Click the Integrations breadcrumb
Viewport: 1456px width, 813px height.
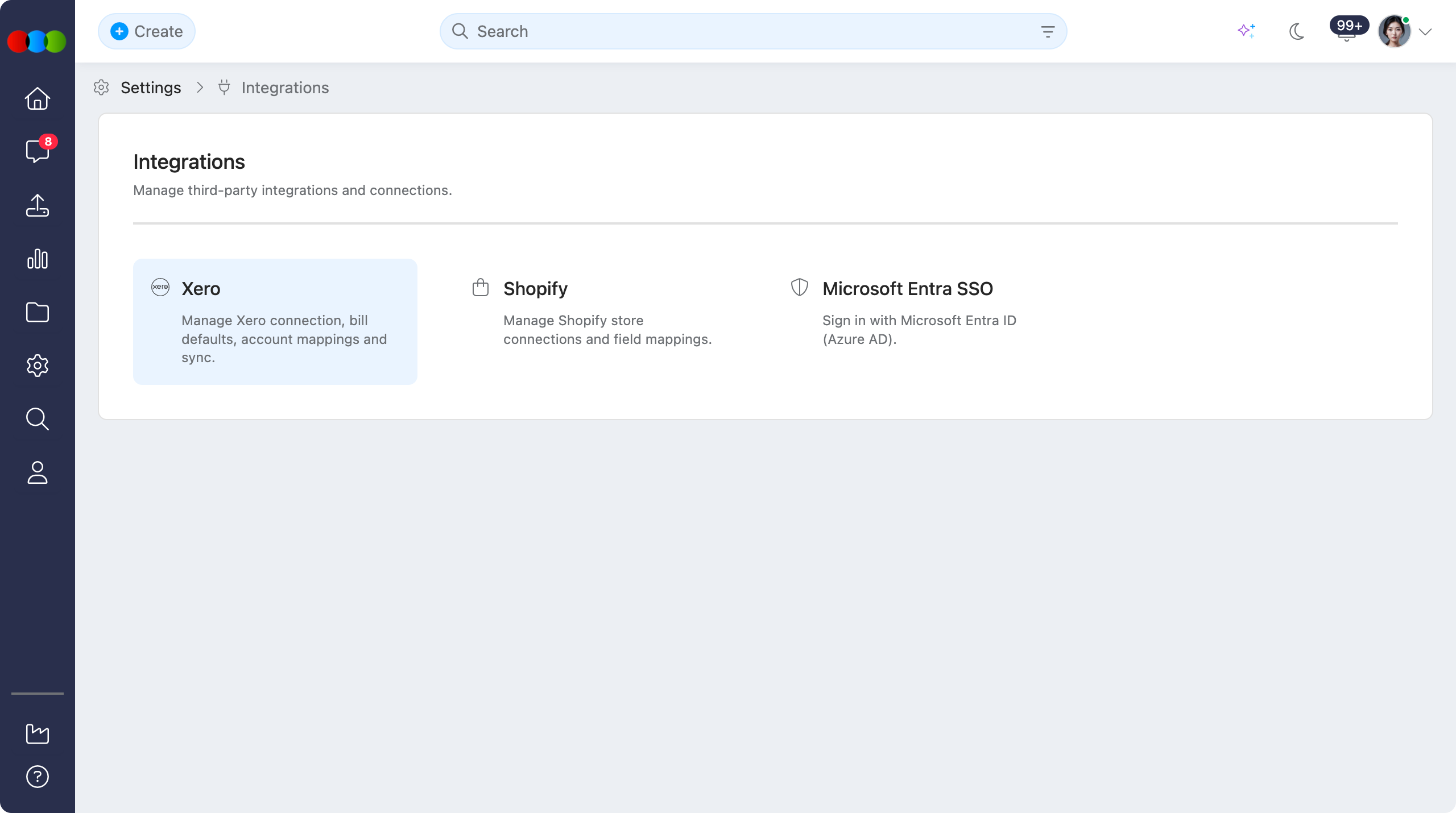coord(285,88)
